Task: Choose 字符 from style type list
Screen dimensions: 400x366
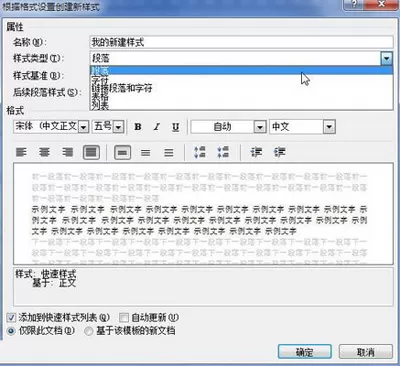Action: 241,80
